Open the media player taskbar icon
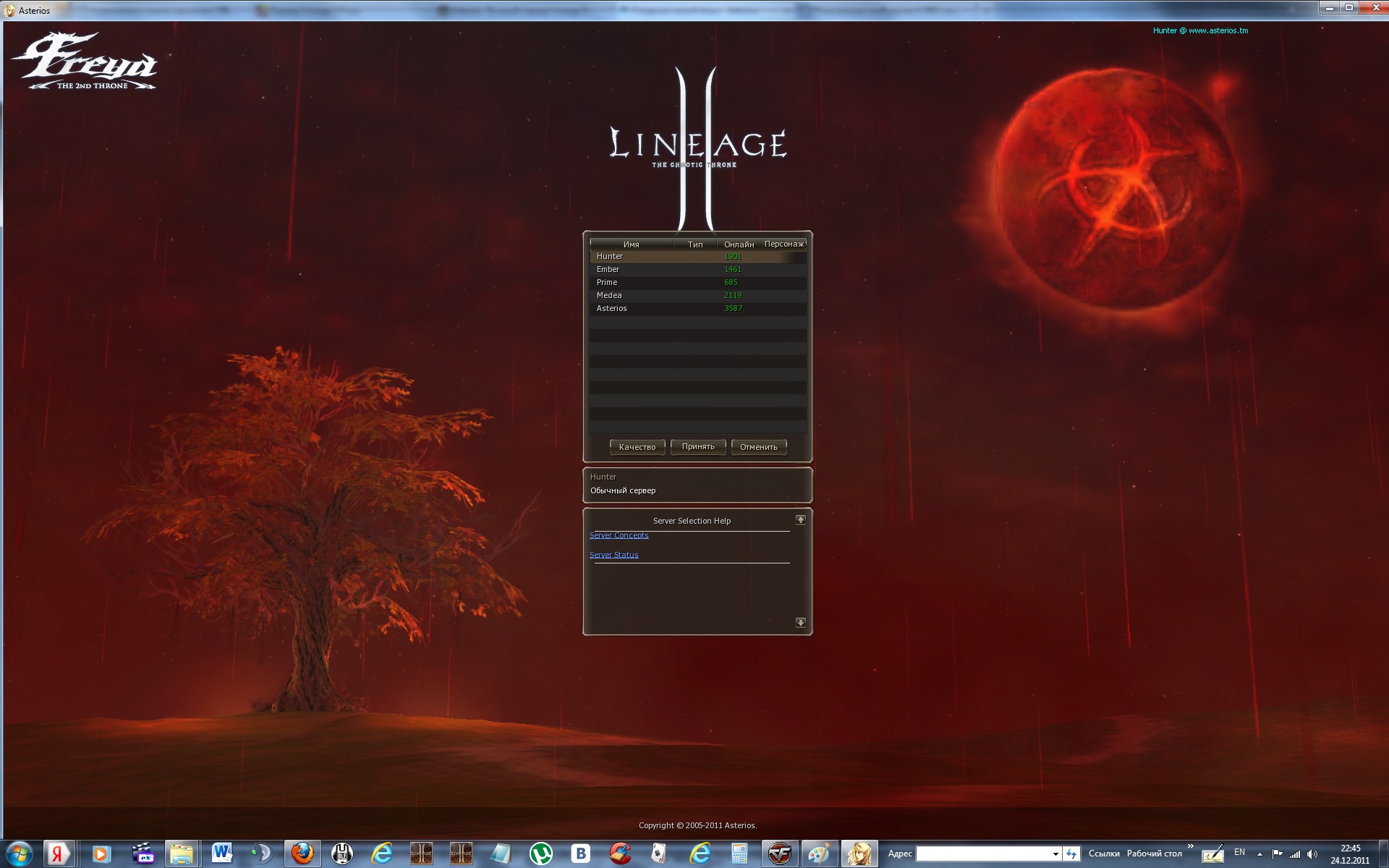Viewport: 1389px width, 868px height. [101, 854]
